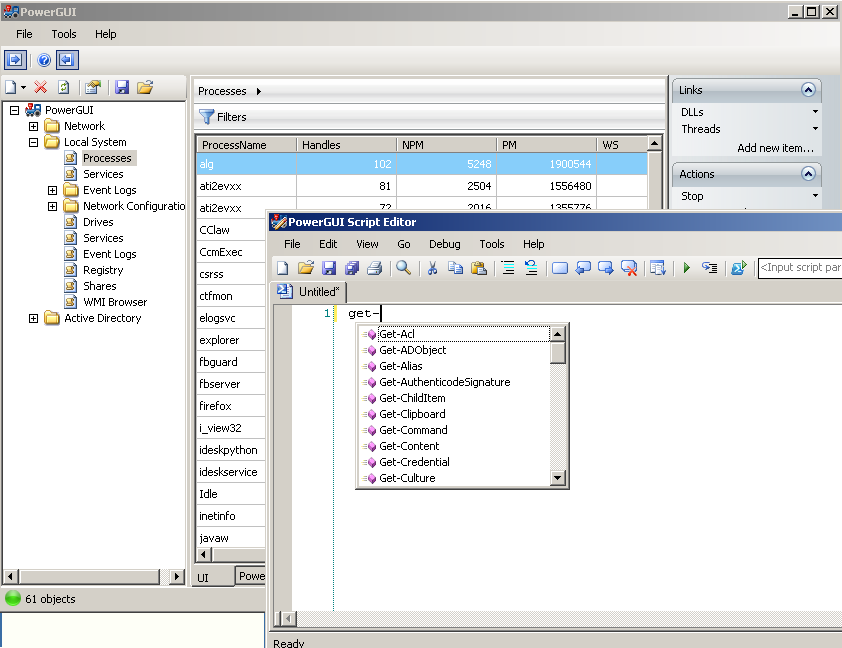The height and width of the screenshot is (648, 842).
Task: Click the window list icon in Script Editor toolbar
Action: click(658, 267)
